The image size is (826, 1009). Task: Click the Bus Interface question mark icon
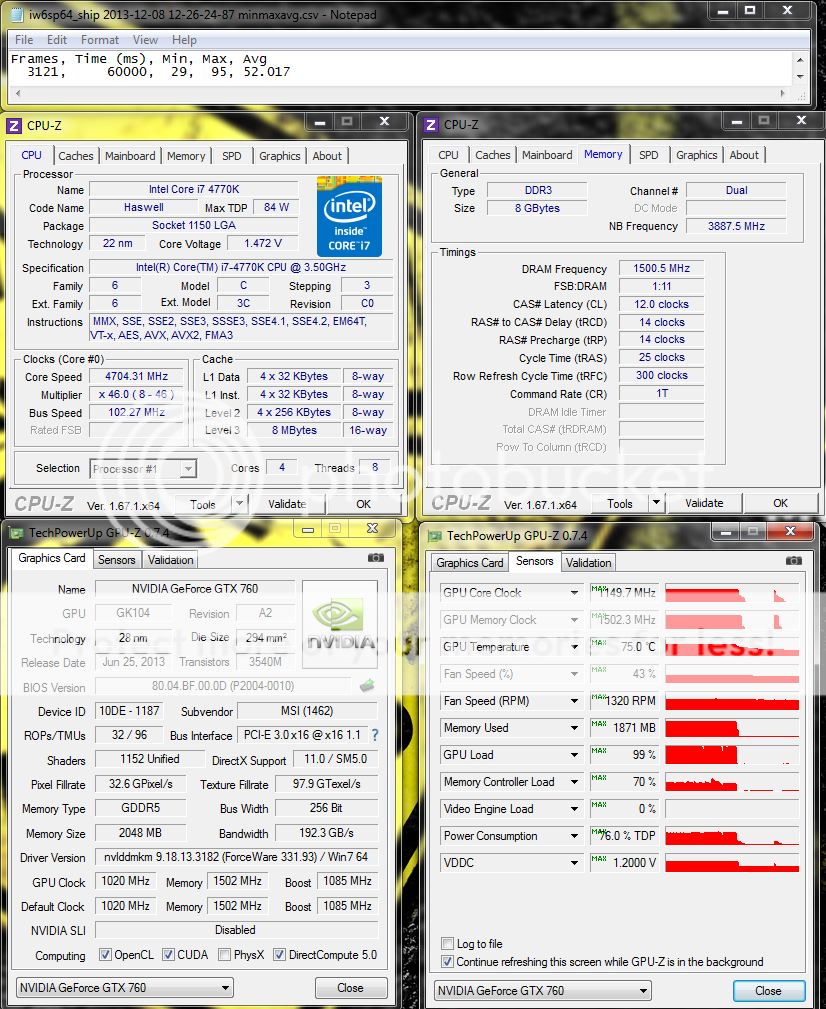[375, 735]
